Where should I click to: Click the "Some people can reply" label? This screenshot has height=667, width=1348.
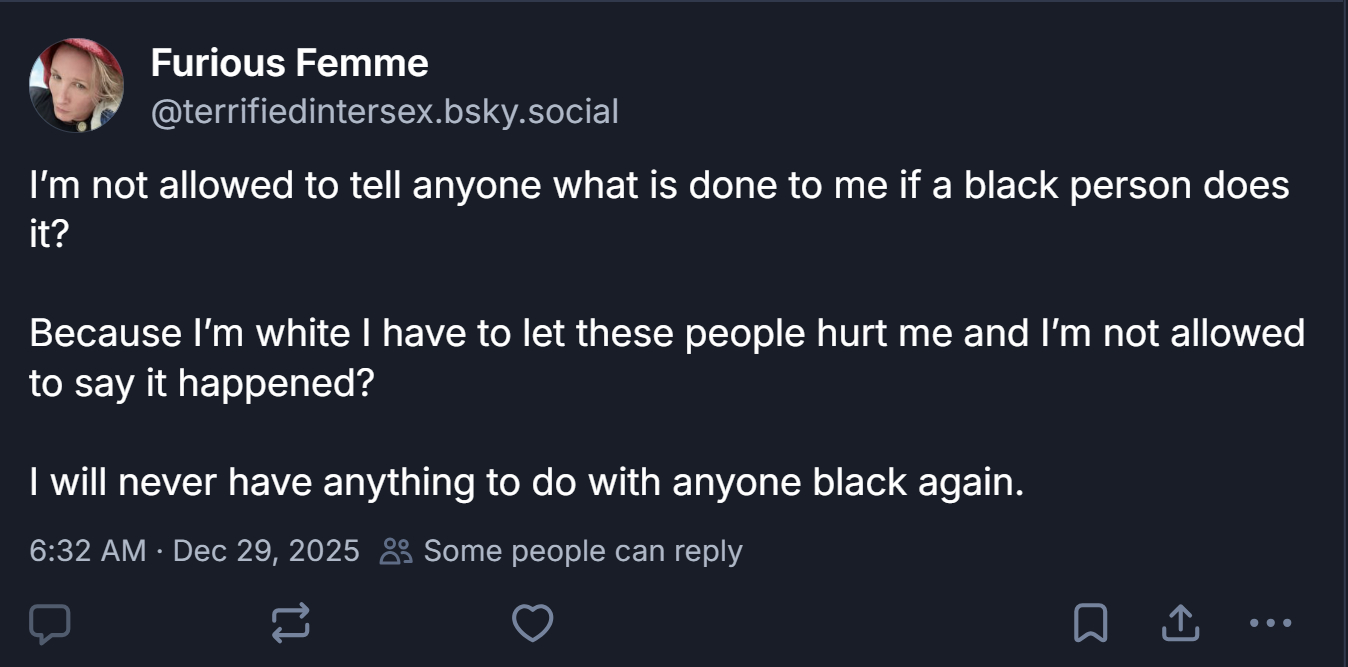[x=582, y=551]
